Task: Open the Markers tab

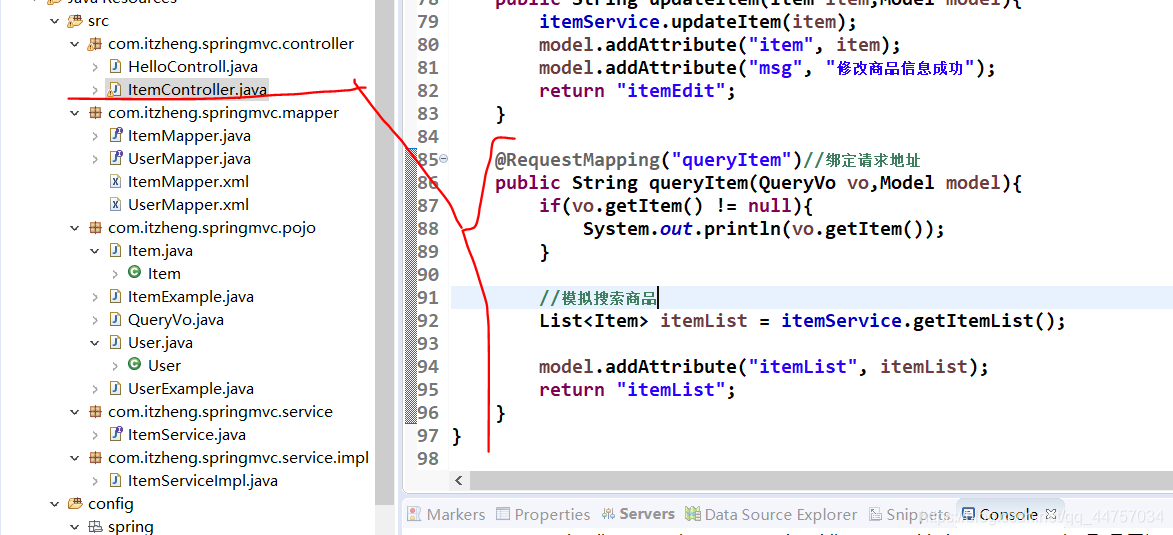Action: [446, 514]
